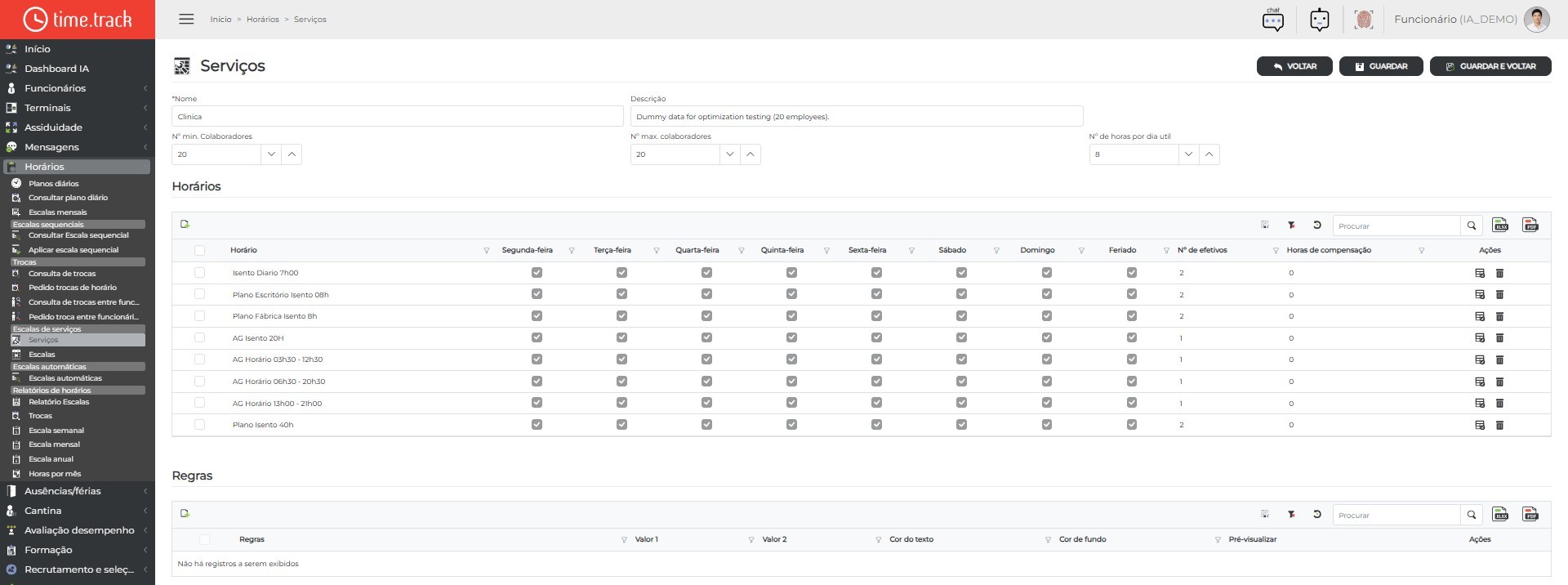Screen dimensions: 1568x585
Task: Open column chooser in Horários toolbar
Action: pyautogui.click(x=1265, y=225)
